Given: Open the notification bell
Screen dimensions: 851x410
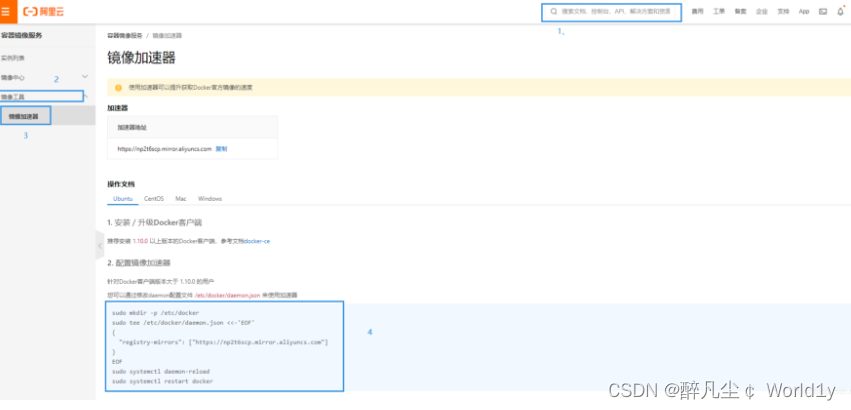Looking at the screenshot, I should click(x=841, y=11).
